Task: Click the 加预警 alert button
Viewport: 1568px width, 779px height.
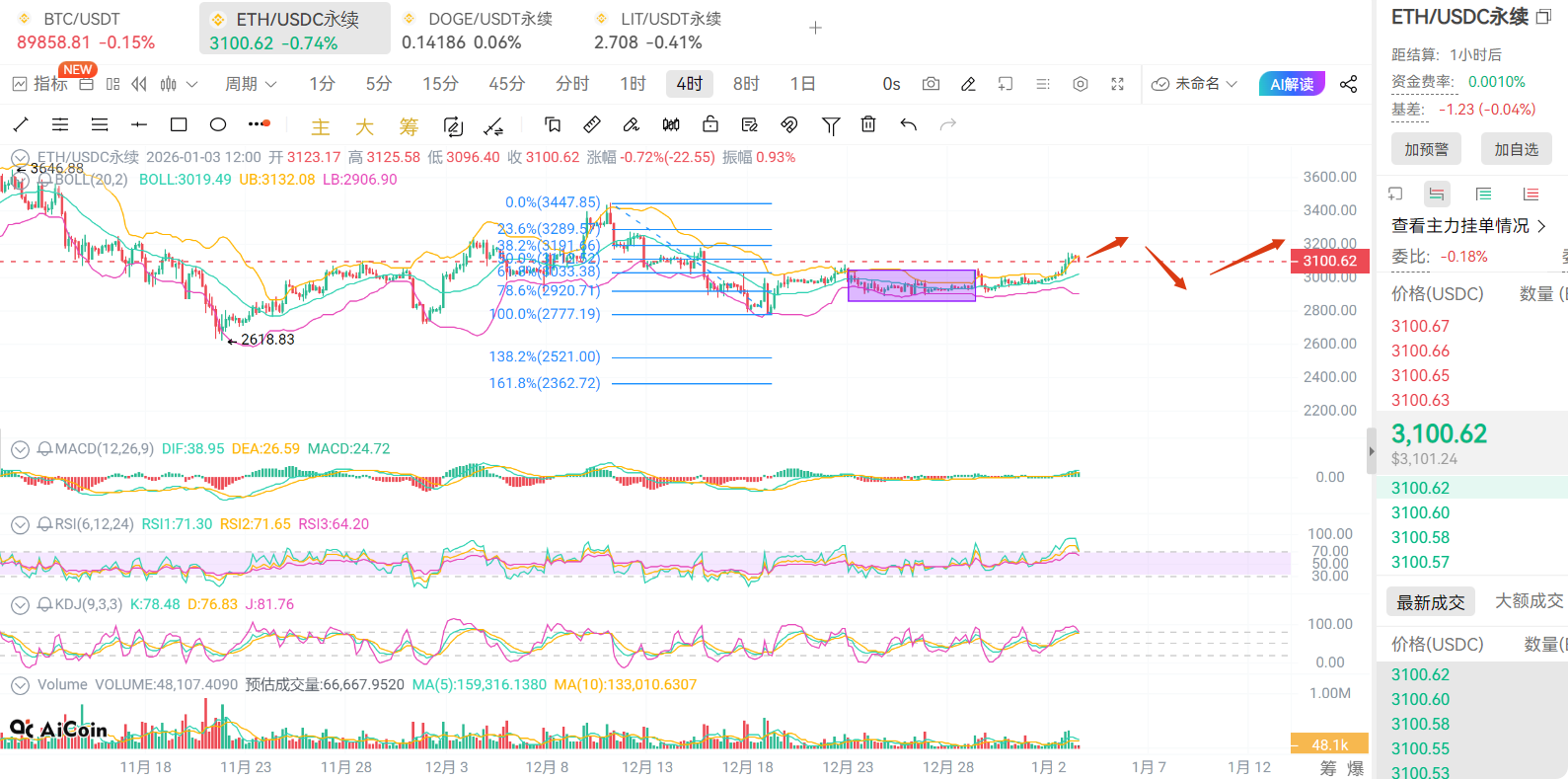Action: [x=1426, y=149]
